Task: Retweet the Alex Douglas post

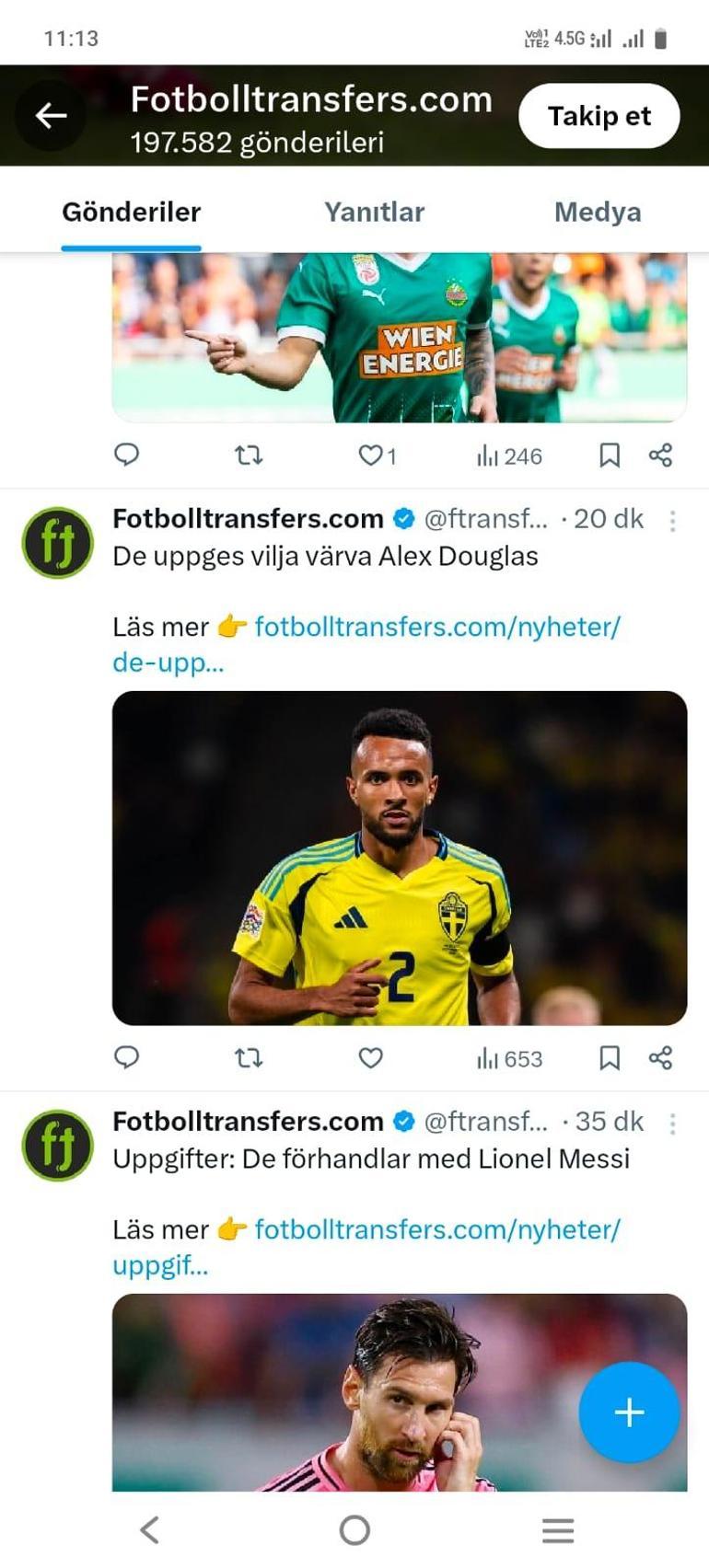Action: tap(249, 1058)
